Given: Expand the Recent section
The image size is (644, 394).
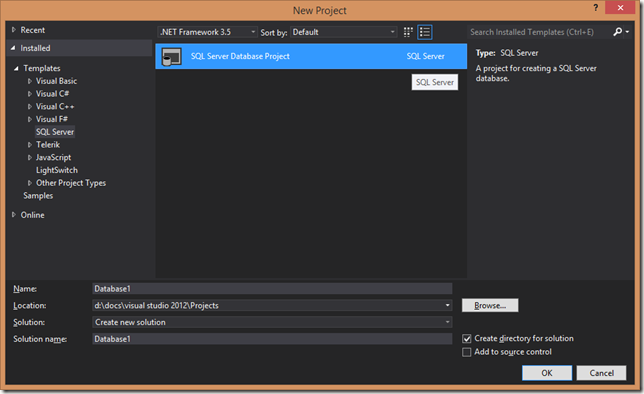Looking at the screenshot, I should 14,30.
